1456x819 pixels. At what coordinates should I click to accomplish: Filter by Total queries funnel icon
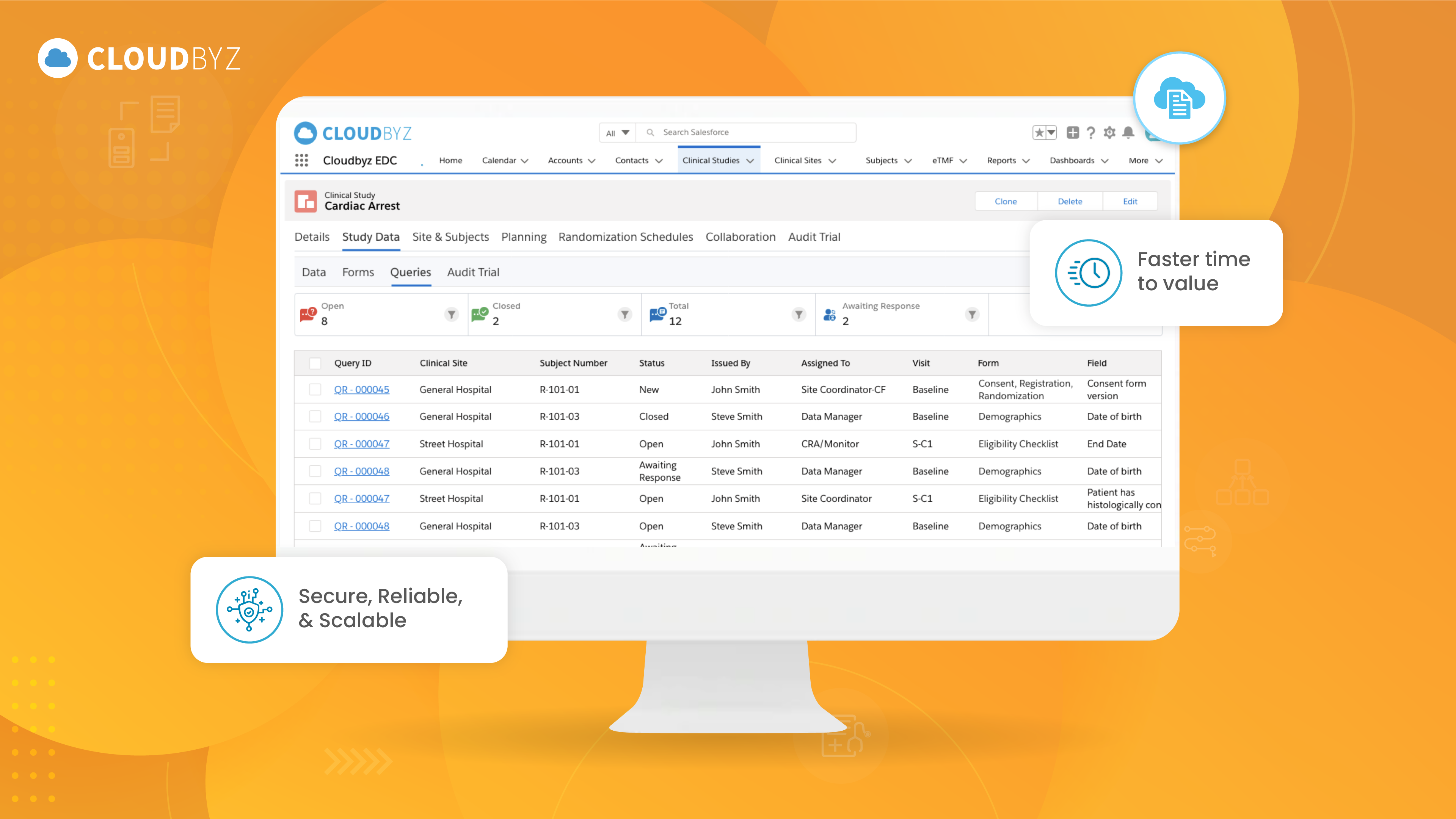[x=799, y=315]
